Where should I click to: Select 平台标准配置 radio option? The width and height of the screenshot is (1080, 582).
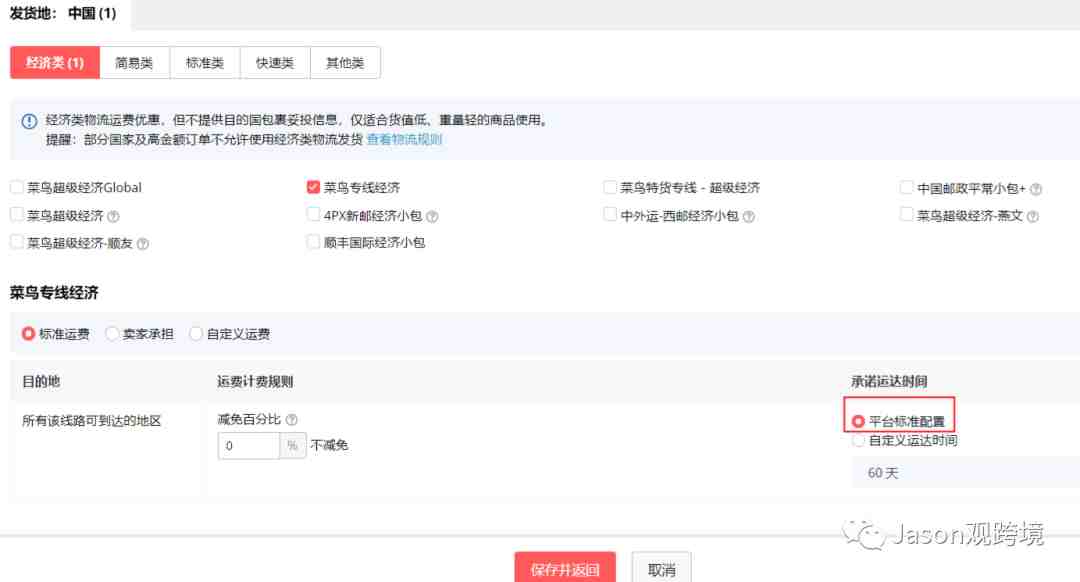click(858, 421)
